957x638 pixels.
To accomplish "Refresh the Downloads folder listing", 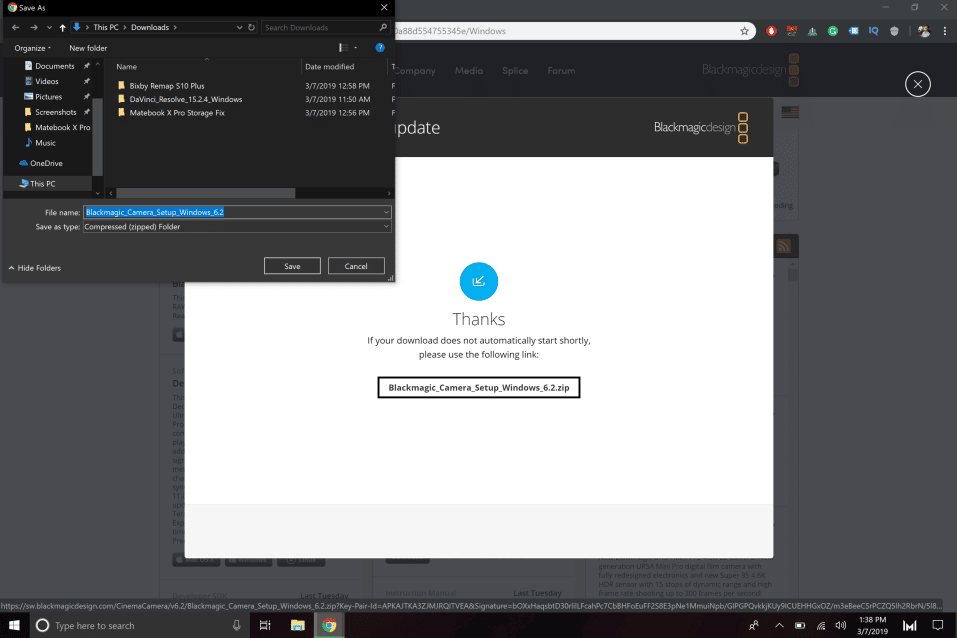I will pyautogui.click(x=251, y=27).
